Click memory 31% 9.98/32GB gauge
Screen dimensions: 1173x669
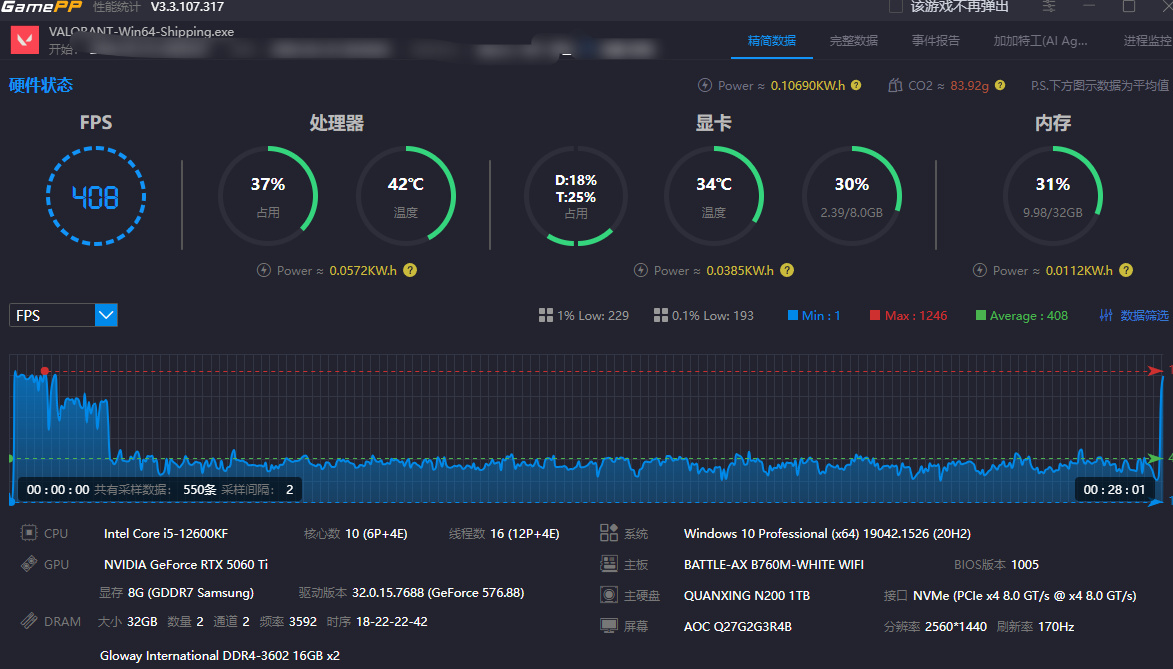[1053, 196]
